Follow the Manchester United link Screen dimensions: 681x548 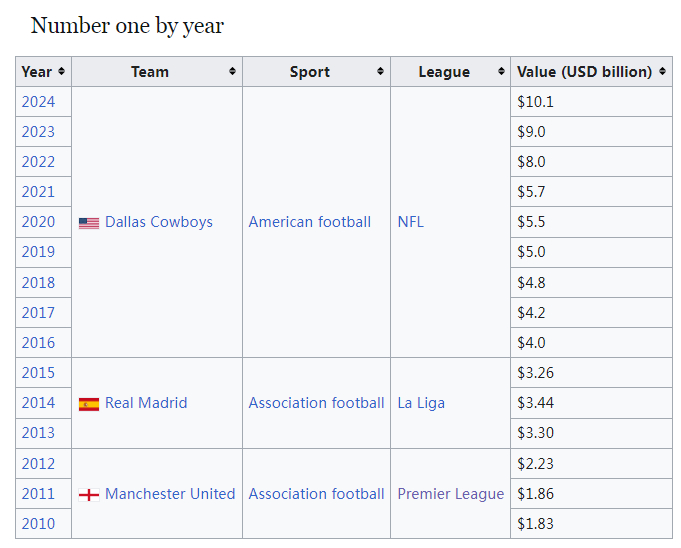pyautogui.click(x=170, y=494)
